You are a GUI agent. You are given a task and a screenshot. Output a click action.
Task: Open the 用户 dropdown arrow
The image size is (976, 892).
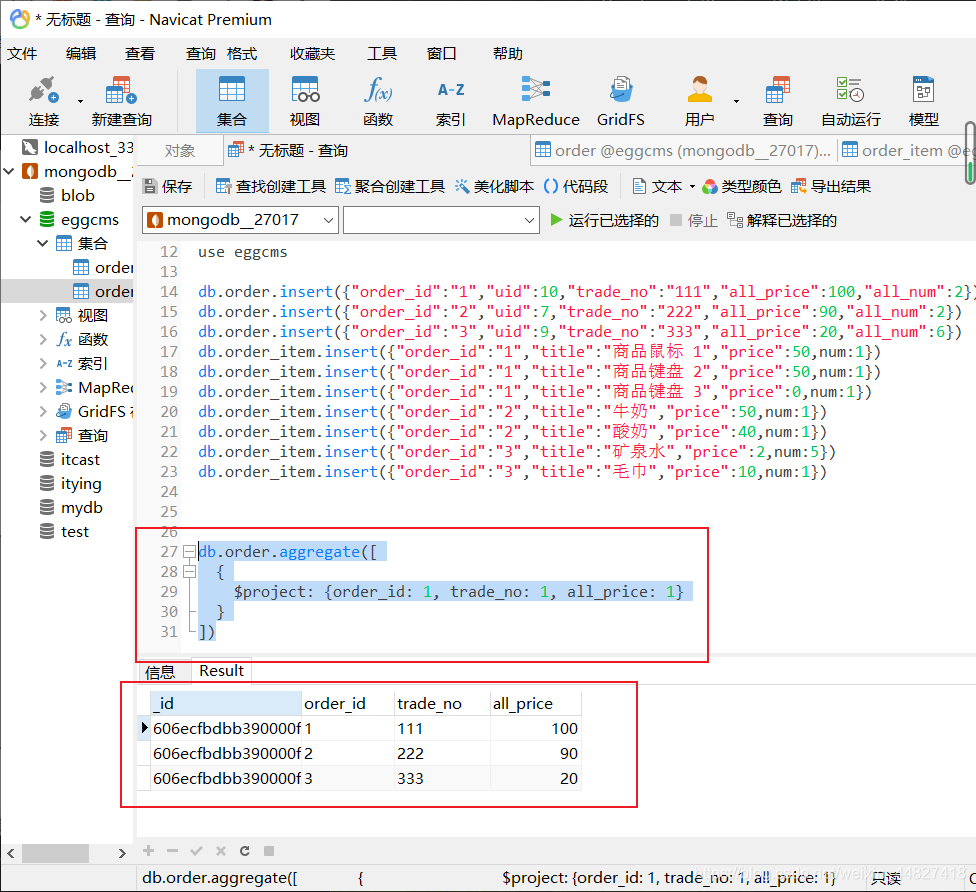pyautogui.click(x=736, y=101)
